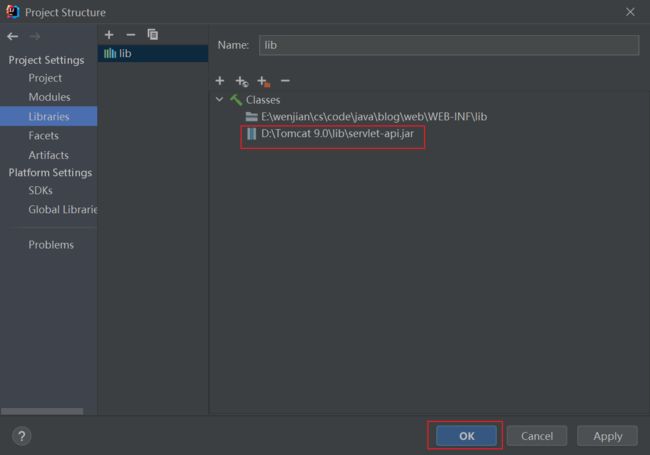Add classes root with plus icon
650x455 pixels.
[220, 81]
